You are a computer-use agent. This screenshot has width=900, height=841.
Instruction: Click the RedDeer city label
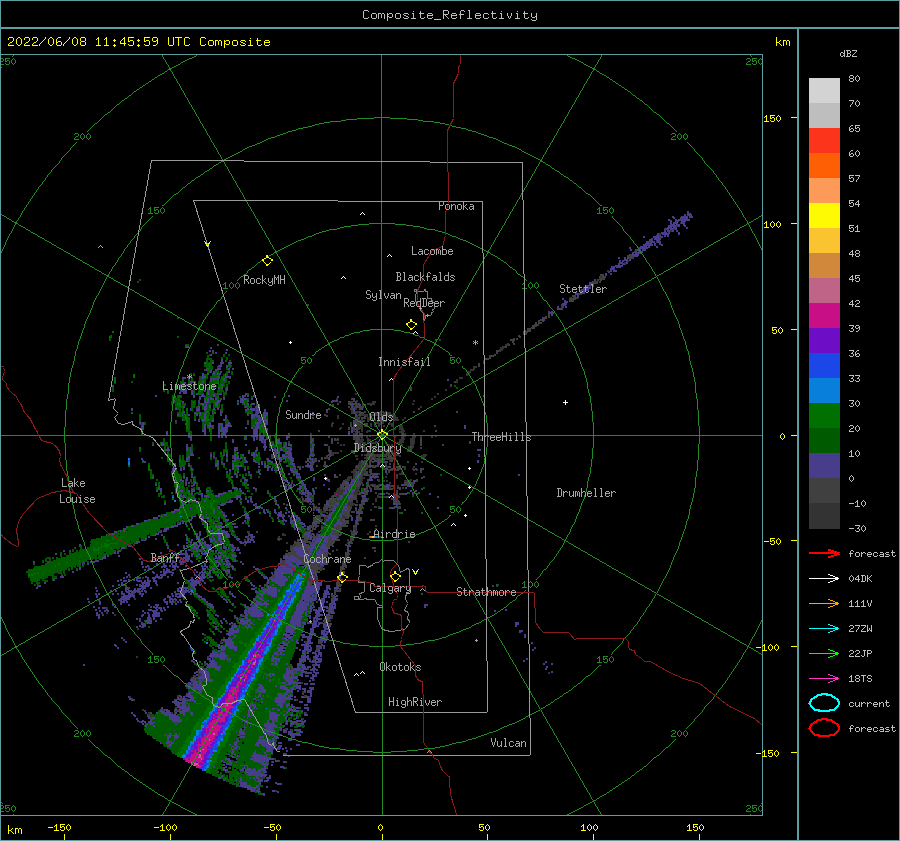(x=424, y=303)
